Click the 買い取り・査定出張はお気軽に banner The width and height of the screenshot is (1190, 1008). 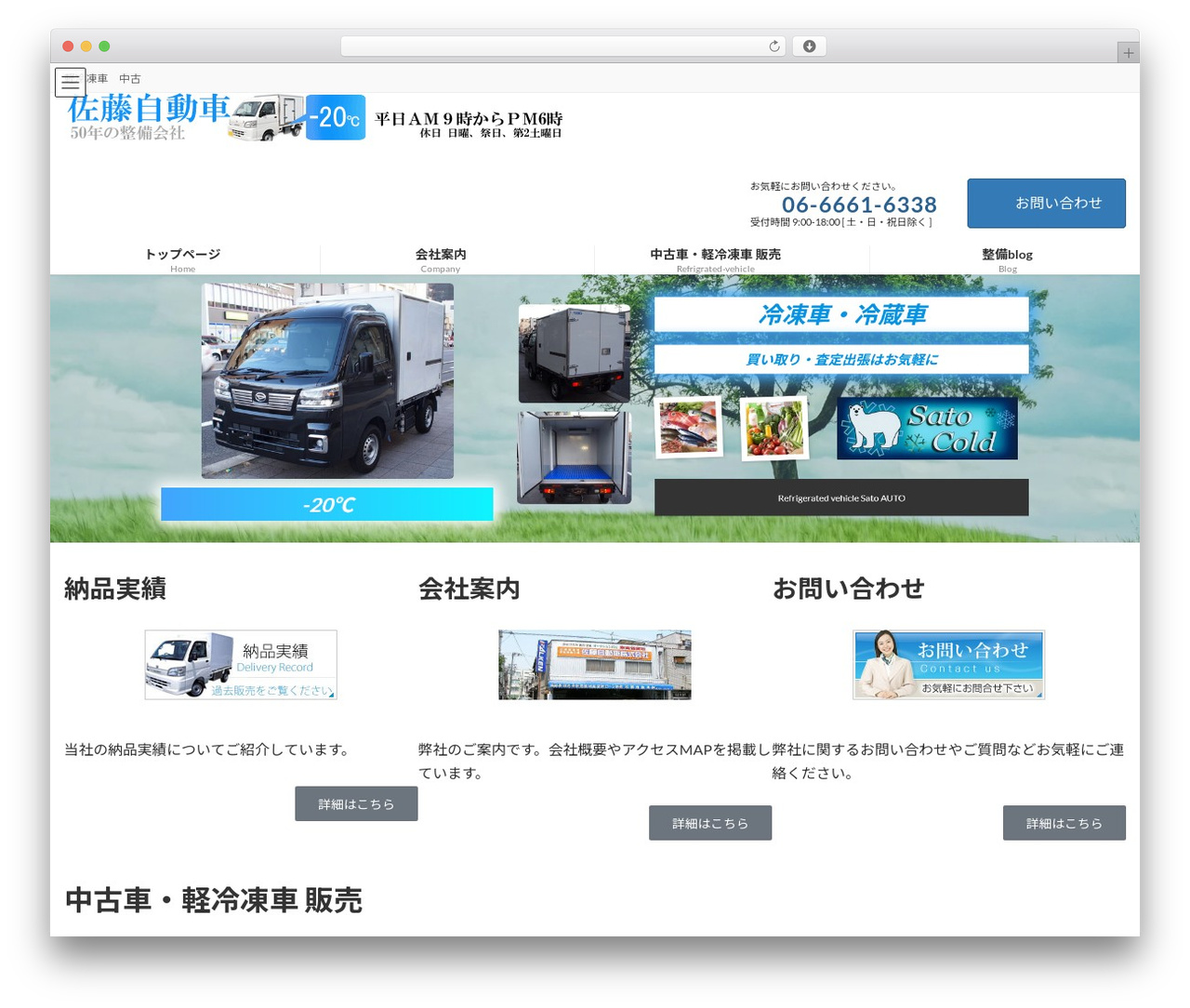tap(841, 359)
